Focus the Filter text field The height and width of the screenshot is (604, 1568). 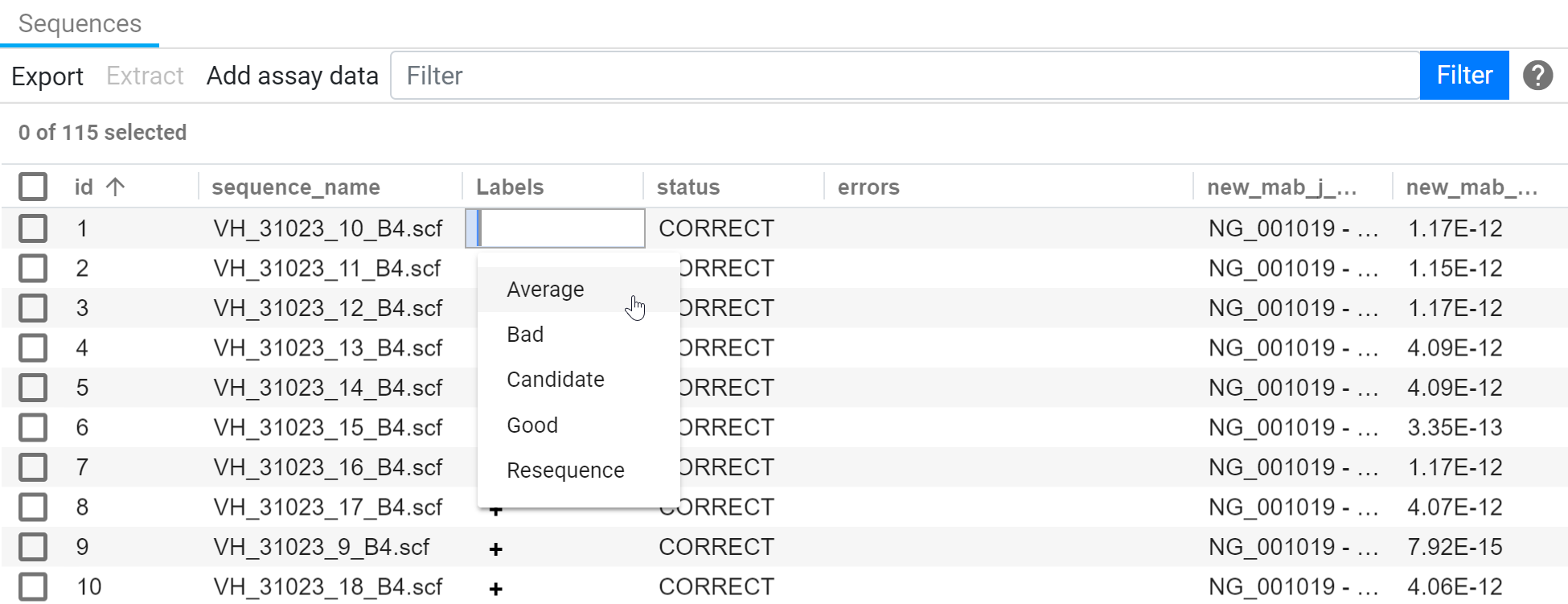click(x=905, y=76)
